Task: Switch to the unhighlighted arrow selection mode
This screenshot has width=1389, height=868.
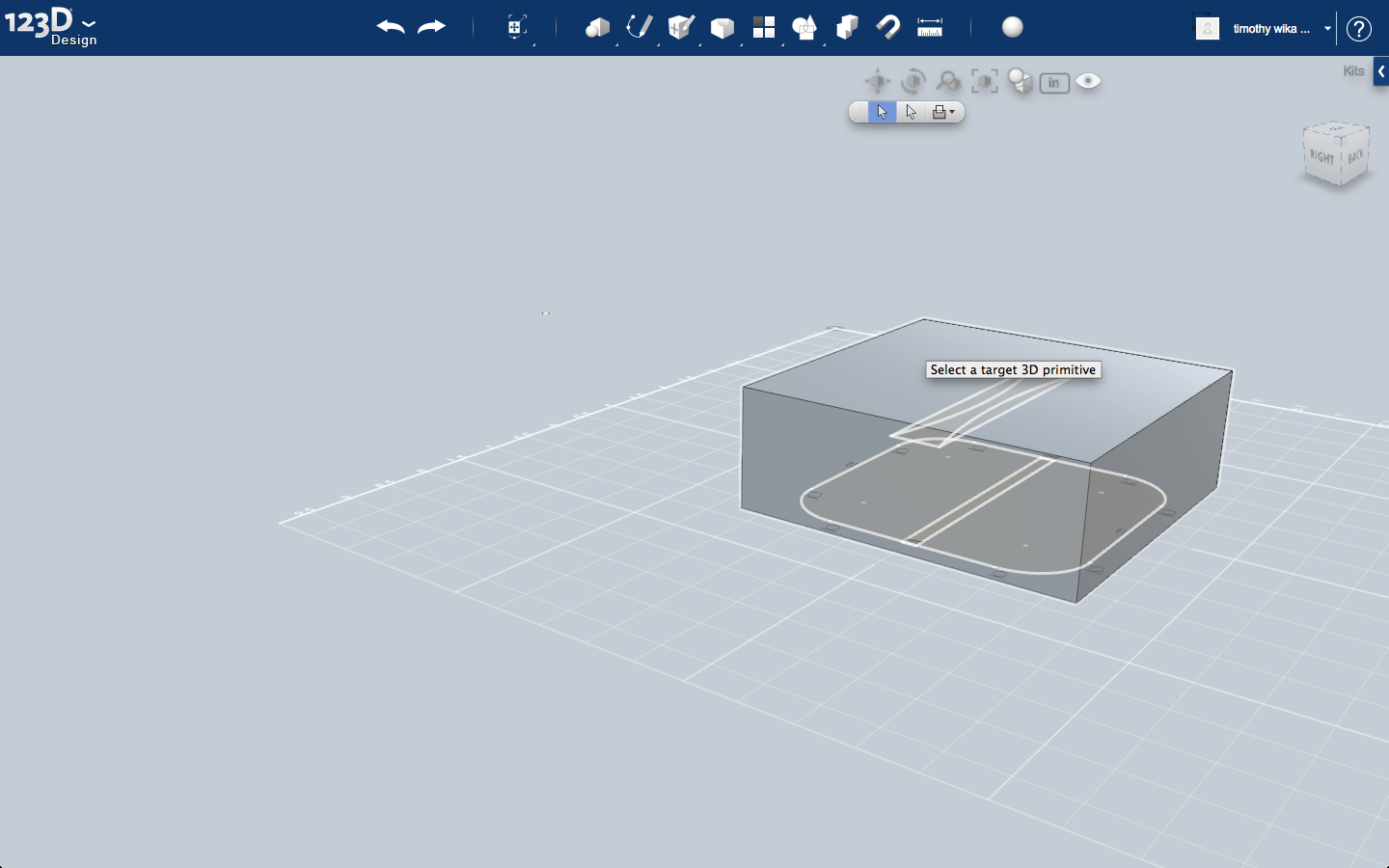Action: pyautogui.click(x=911, y=112)
